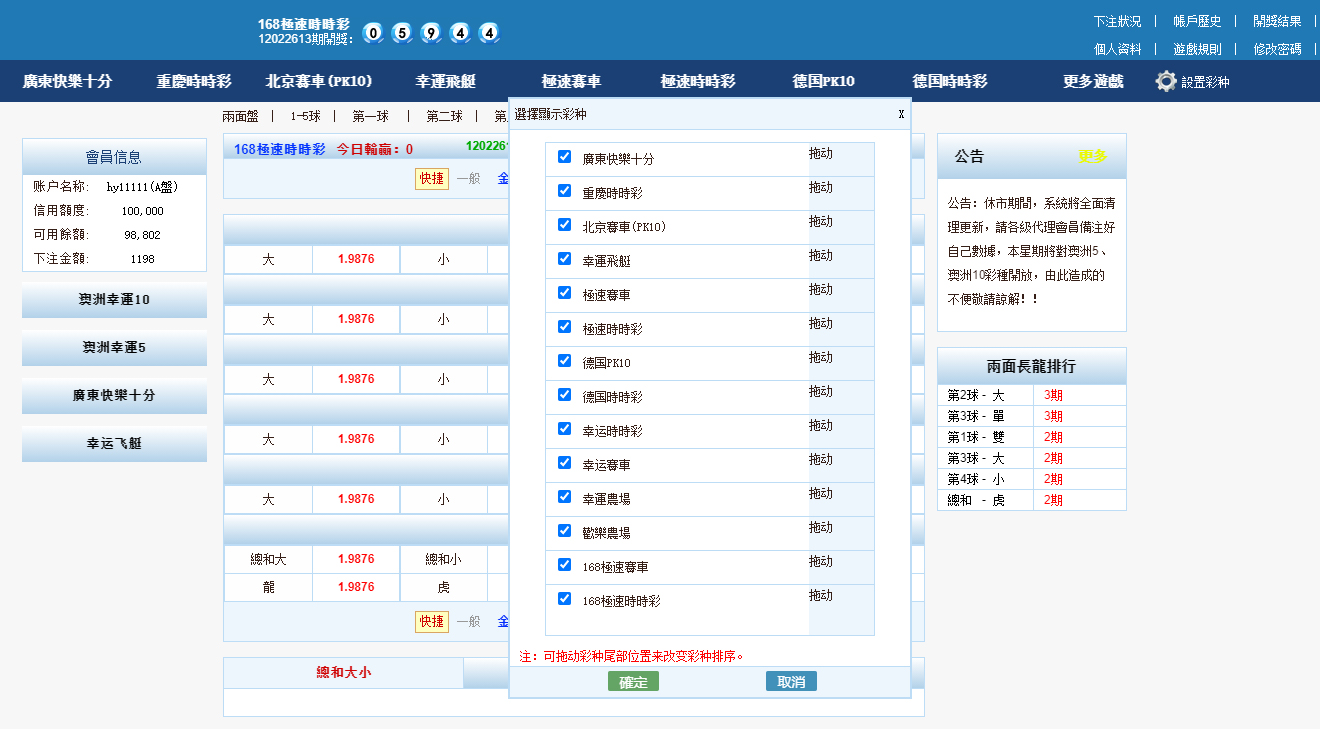
Task: Open the 下注狀況 link
Action: 1117,21
